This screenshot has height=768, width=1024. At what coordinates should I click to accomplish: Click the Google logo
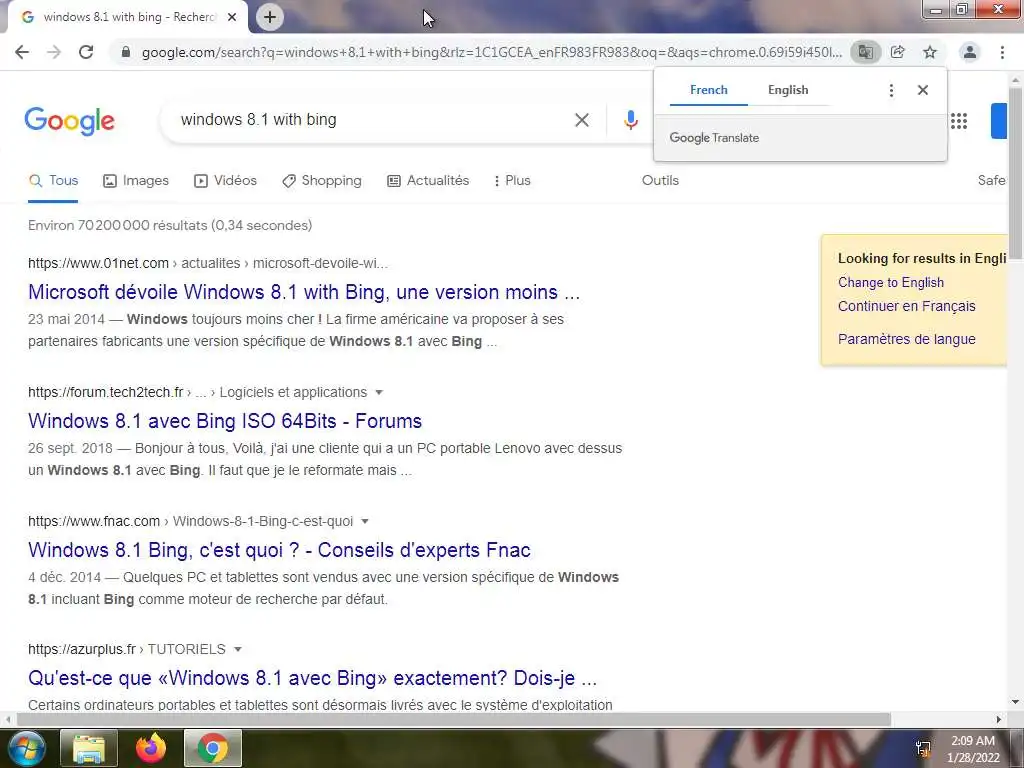tap(69, 121)
